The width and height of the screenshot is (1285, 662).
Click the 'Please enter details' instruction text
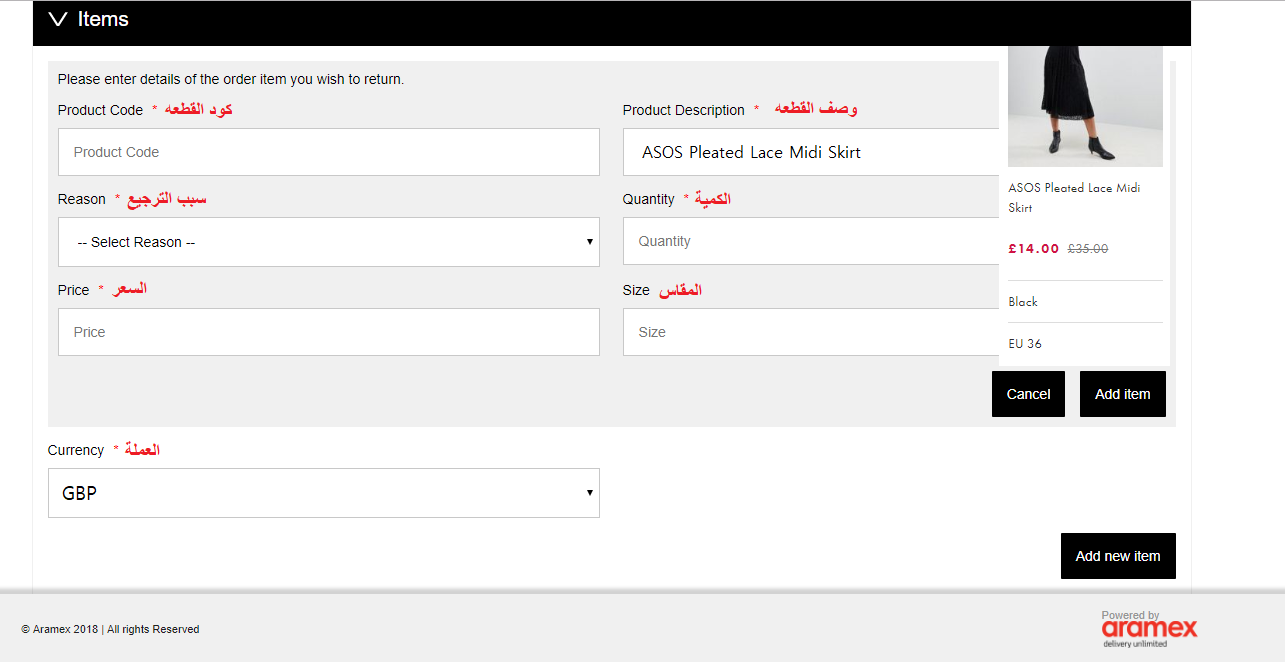[x=231, y=79]
